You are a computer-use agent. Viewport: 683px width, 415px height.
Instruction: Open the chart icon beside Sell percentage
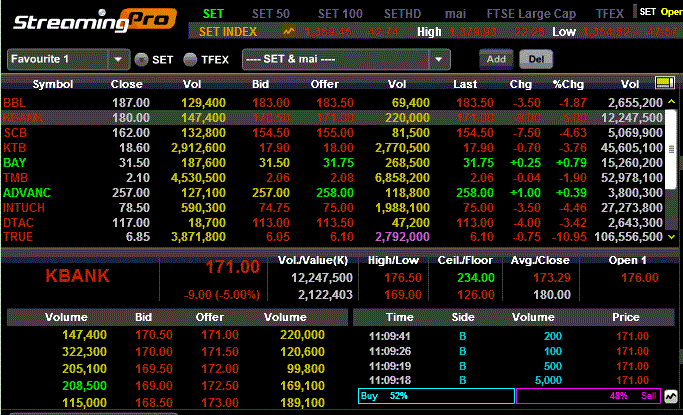tap(670, 396)
